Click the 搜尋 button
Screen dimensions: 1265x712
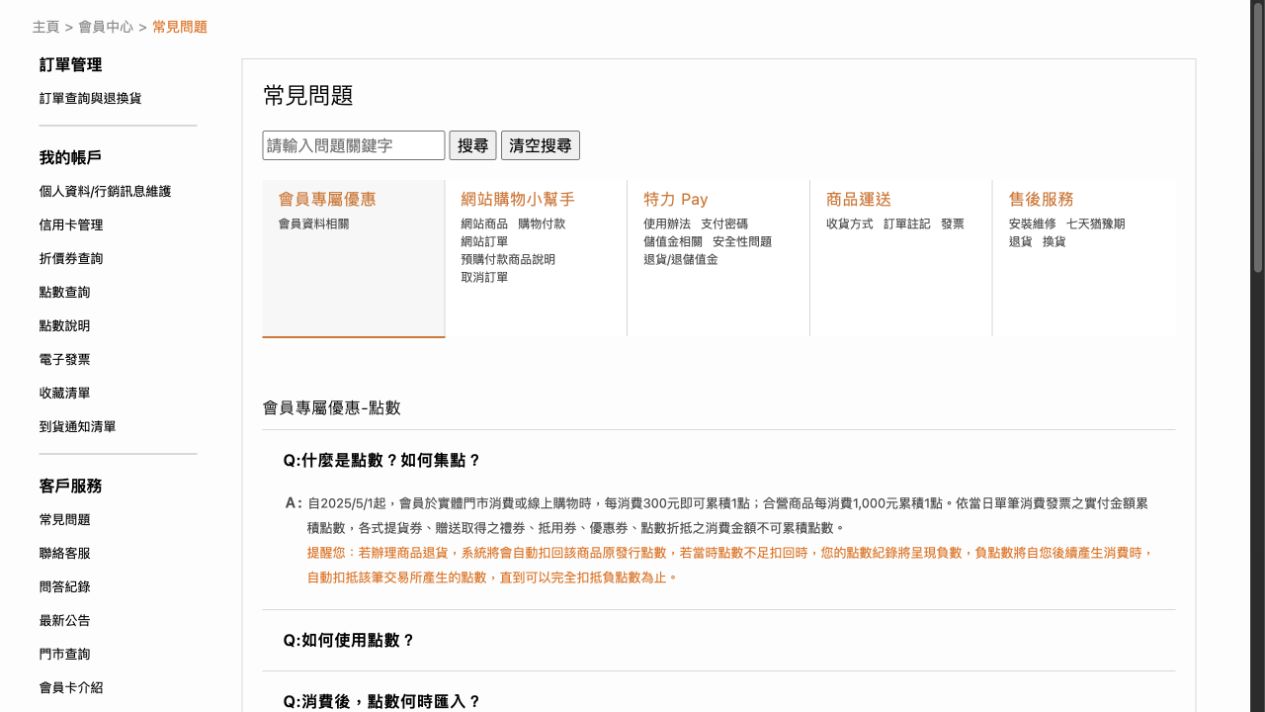473,146
